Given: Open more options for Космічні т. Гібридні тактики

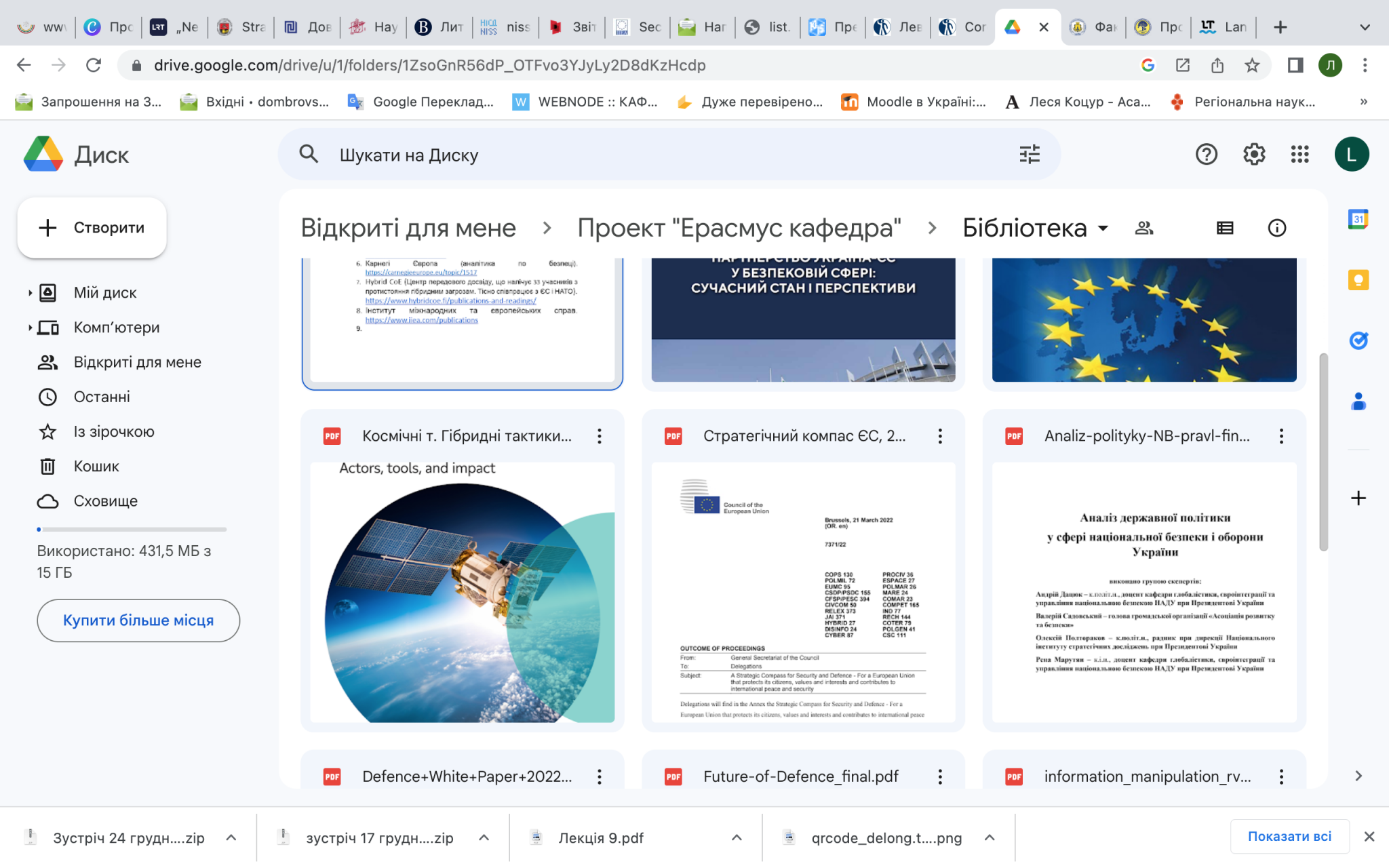Looking at the screenshot, I should 600,436.
